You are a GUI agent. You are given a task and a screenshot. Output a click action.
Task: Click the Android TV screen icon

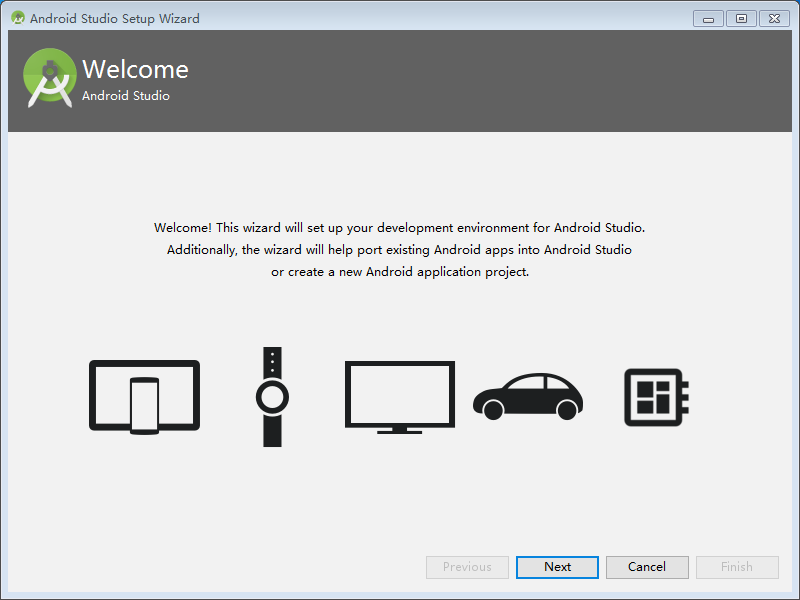point(399,397)
